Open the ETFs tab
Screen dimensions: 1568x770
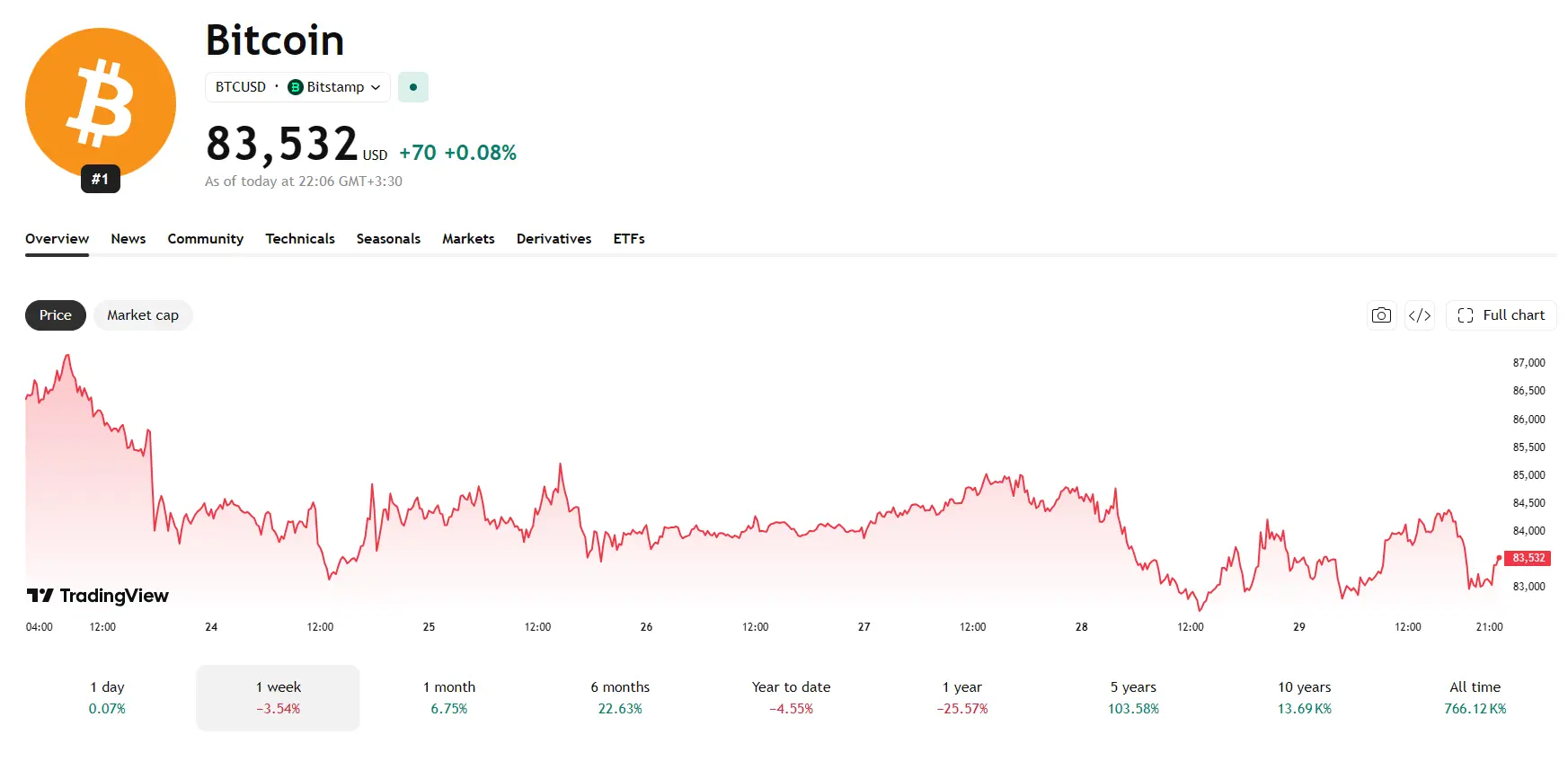click(629, 239)
